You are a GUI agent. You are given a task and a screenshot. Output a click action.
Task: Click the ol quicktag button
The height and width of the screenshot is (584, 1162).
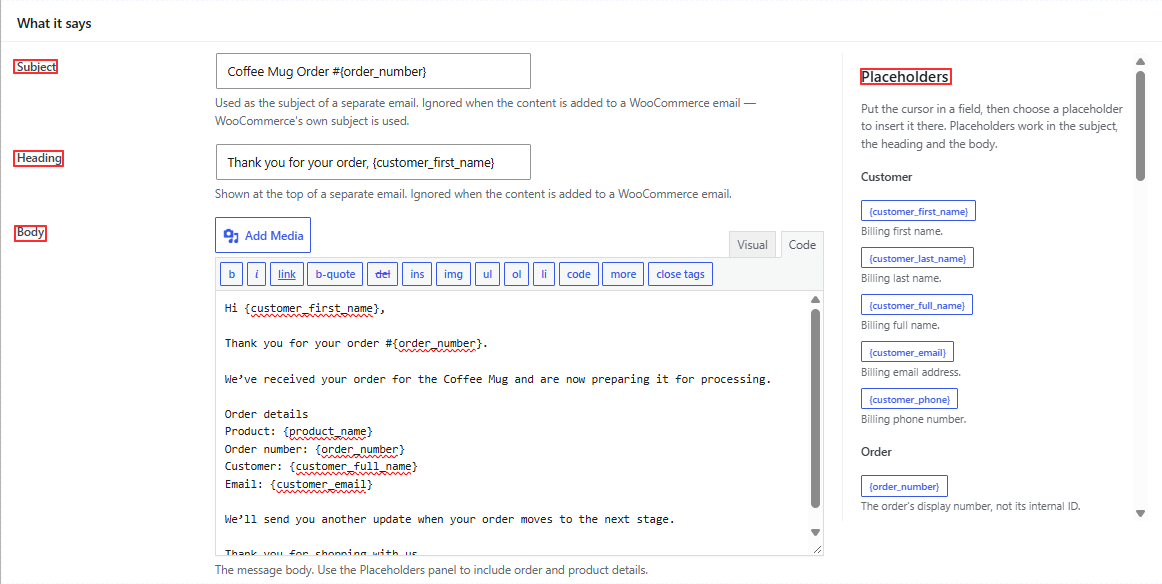517,274
